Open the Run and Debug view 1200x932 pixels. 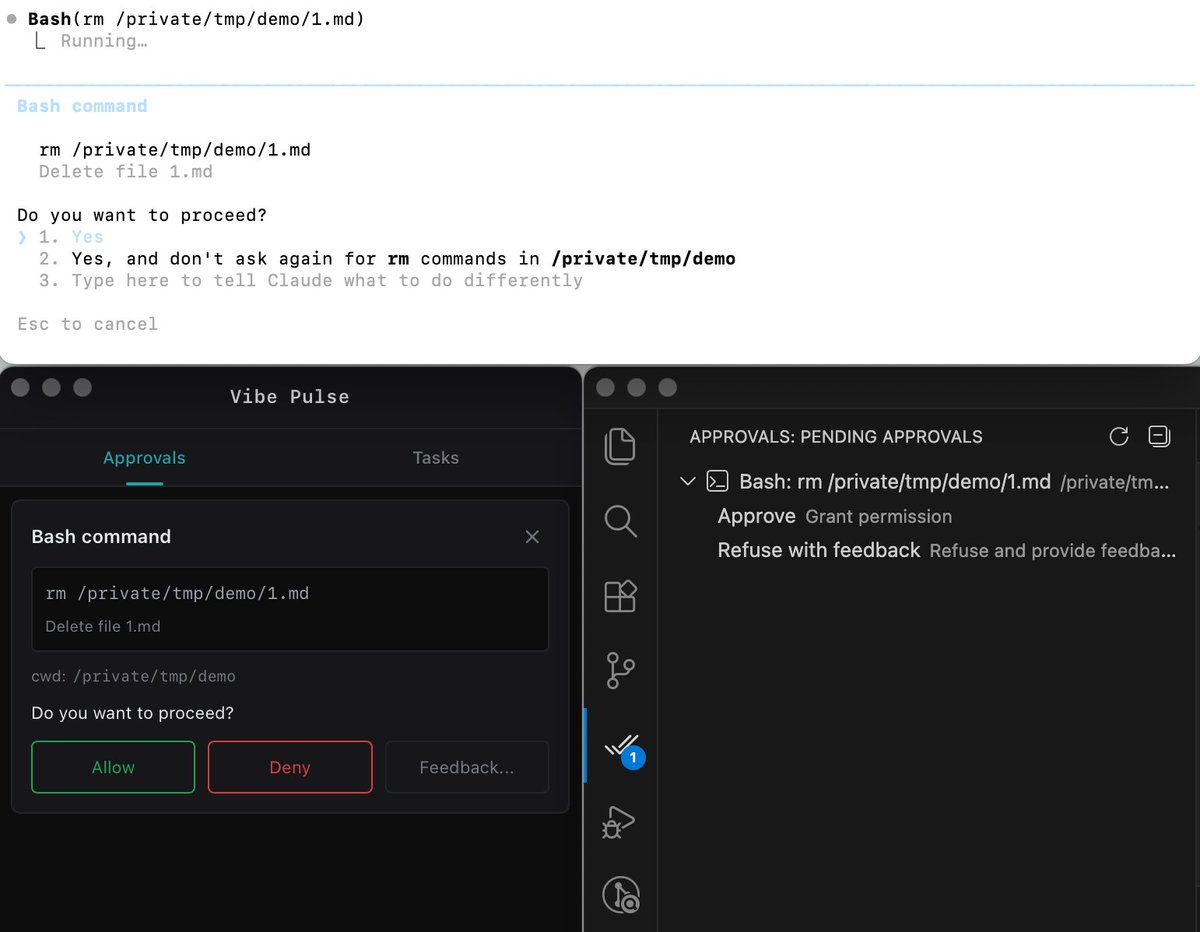[620, 821]
